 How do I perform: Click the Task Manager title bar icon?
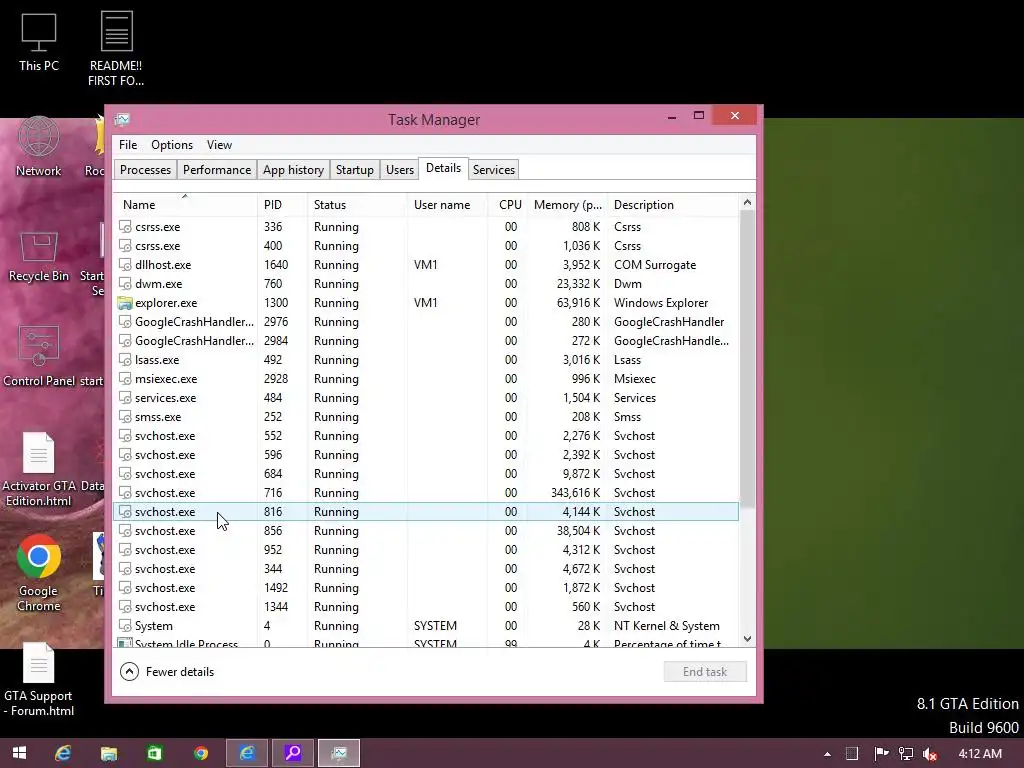pos(123,119)
